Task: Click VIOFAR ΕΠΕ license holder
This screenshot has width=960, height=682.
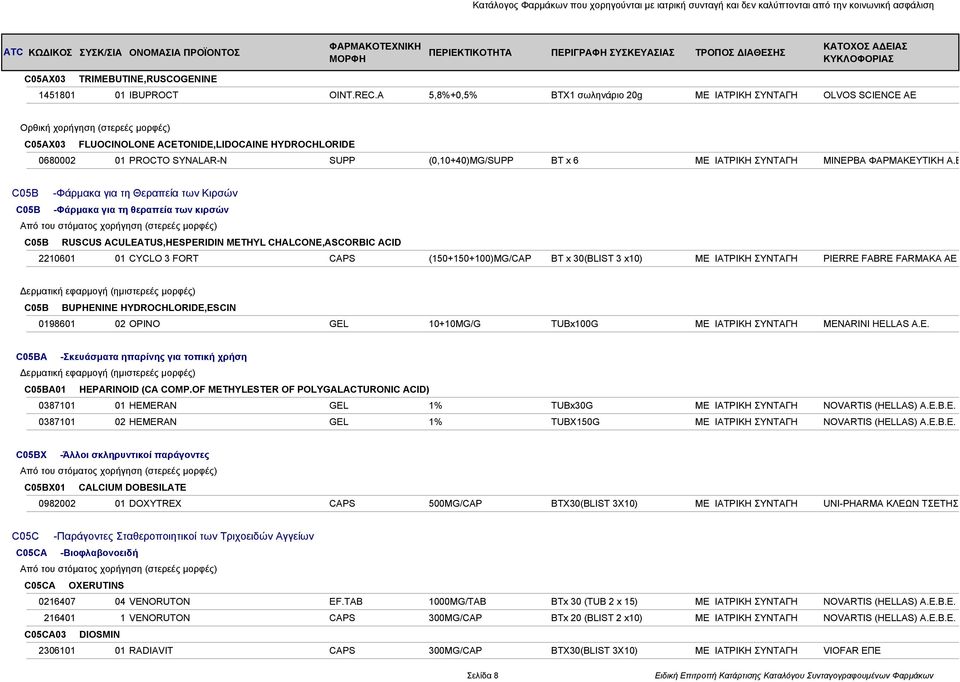Action: 852,650
